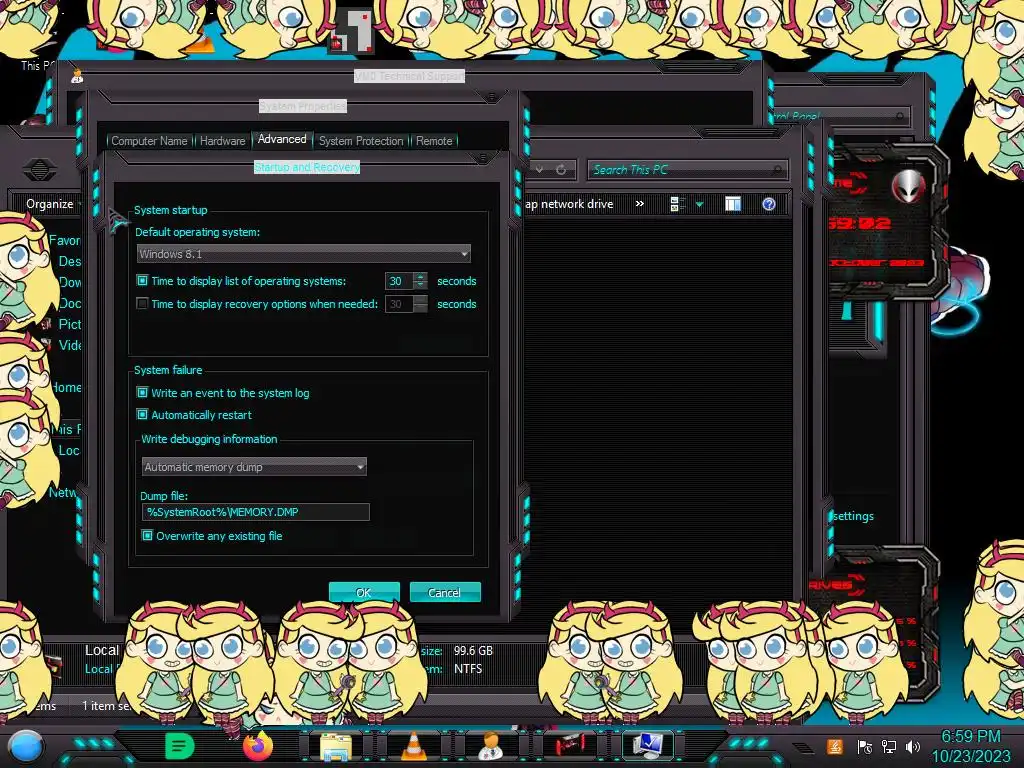Open volume speaker tray icon
Viewport: 1024px width, 768px height.
coord(913,747)
